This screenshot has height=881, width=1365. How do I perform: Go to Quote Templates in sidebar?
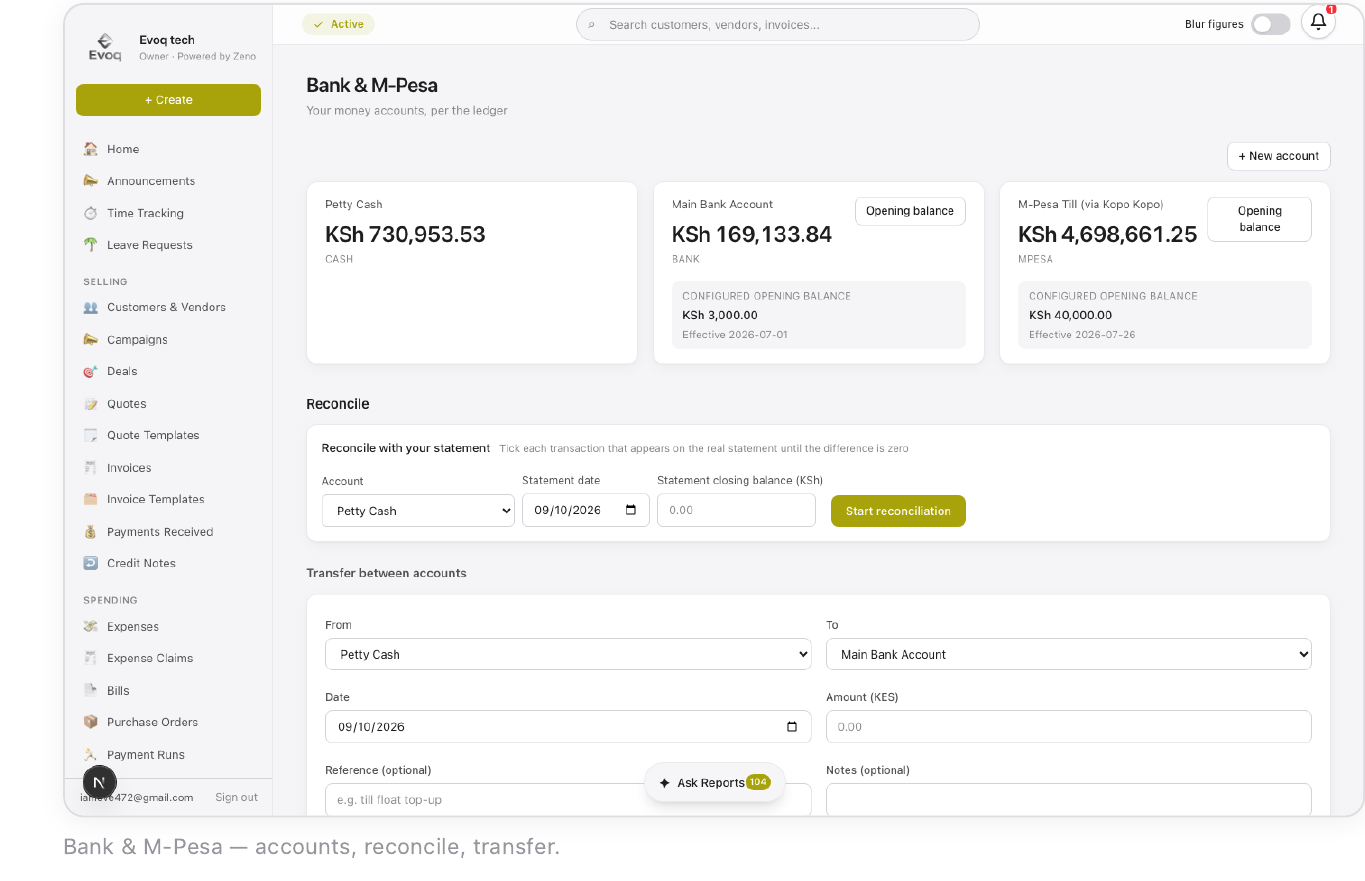click(x=153, y=435)
